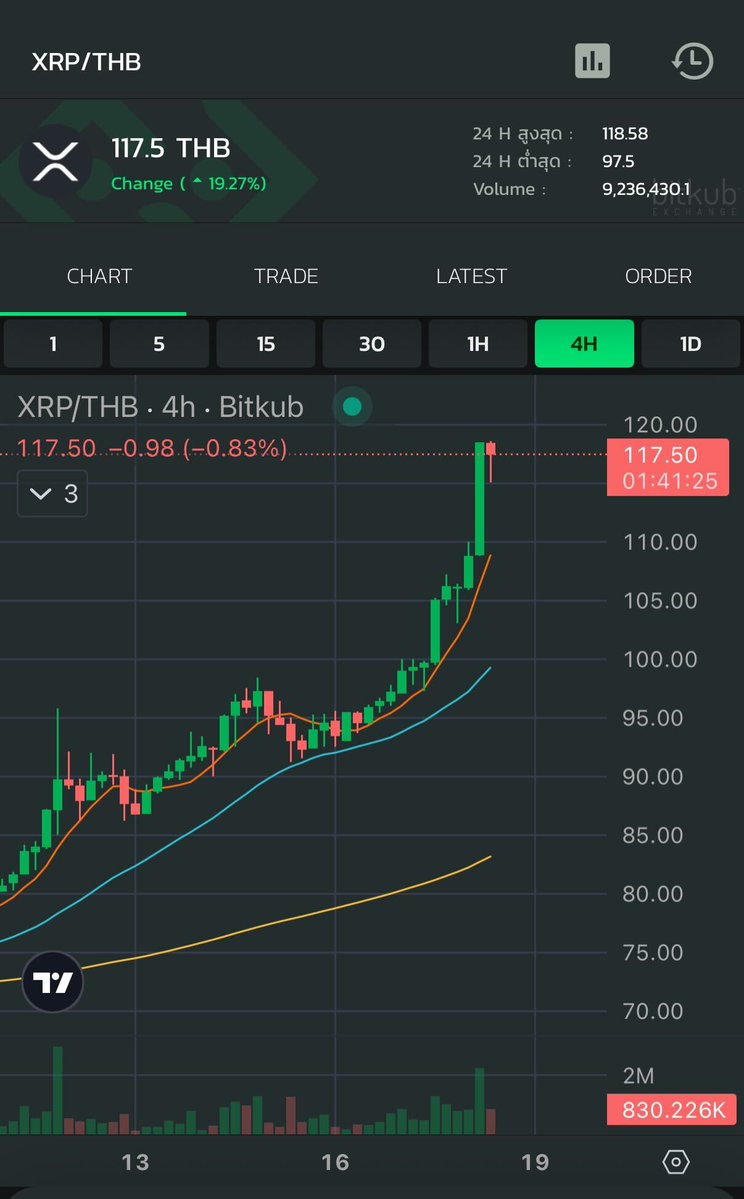
Task: Click the 100.00 price axis label
Action: pos(660,659)
